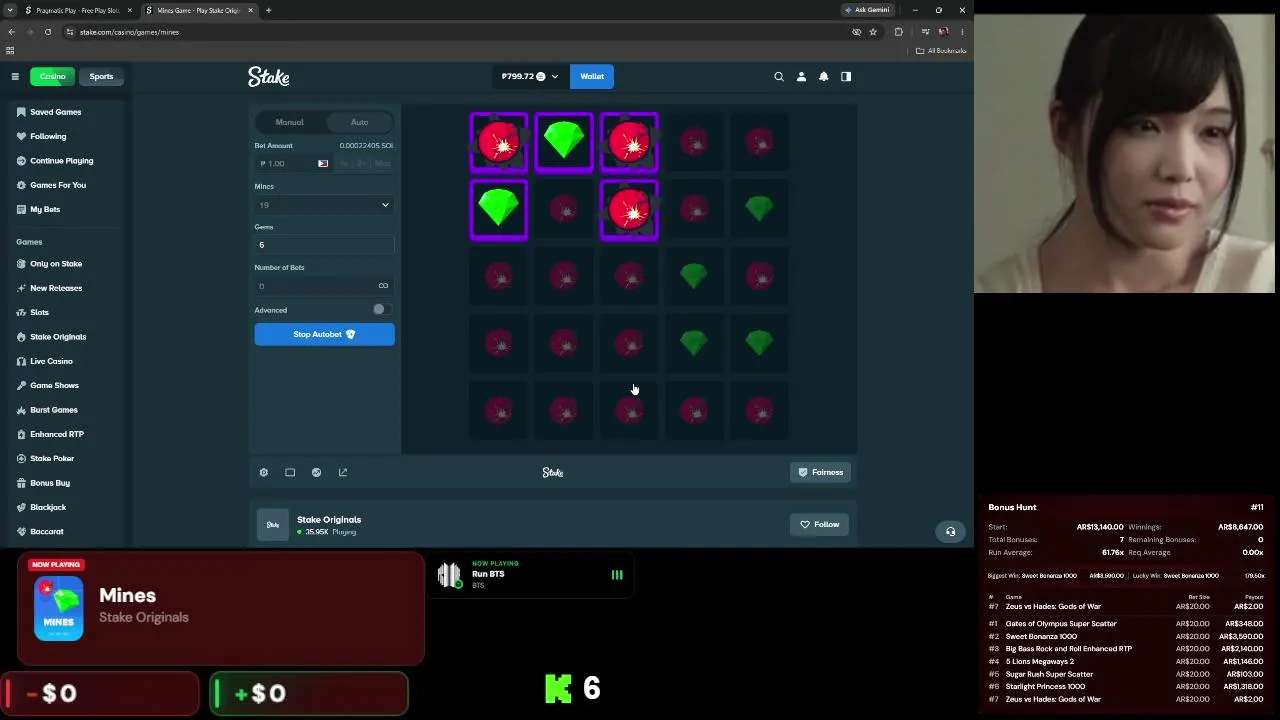Open the Wallet
Viewport: 1280px width, 720px height.
(x=592, y=76)
